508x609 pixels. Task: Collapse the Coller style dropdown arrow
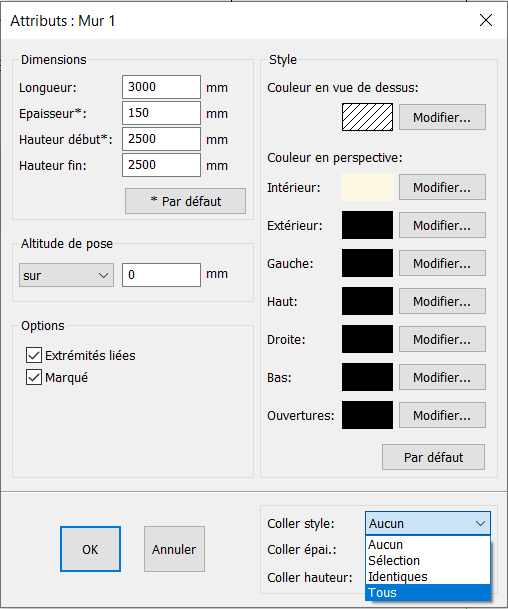pos(480,524)
